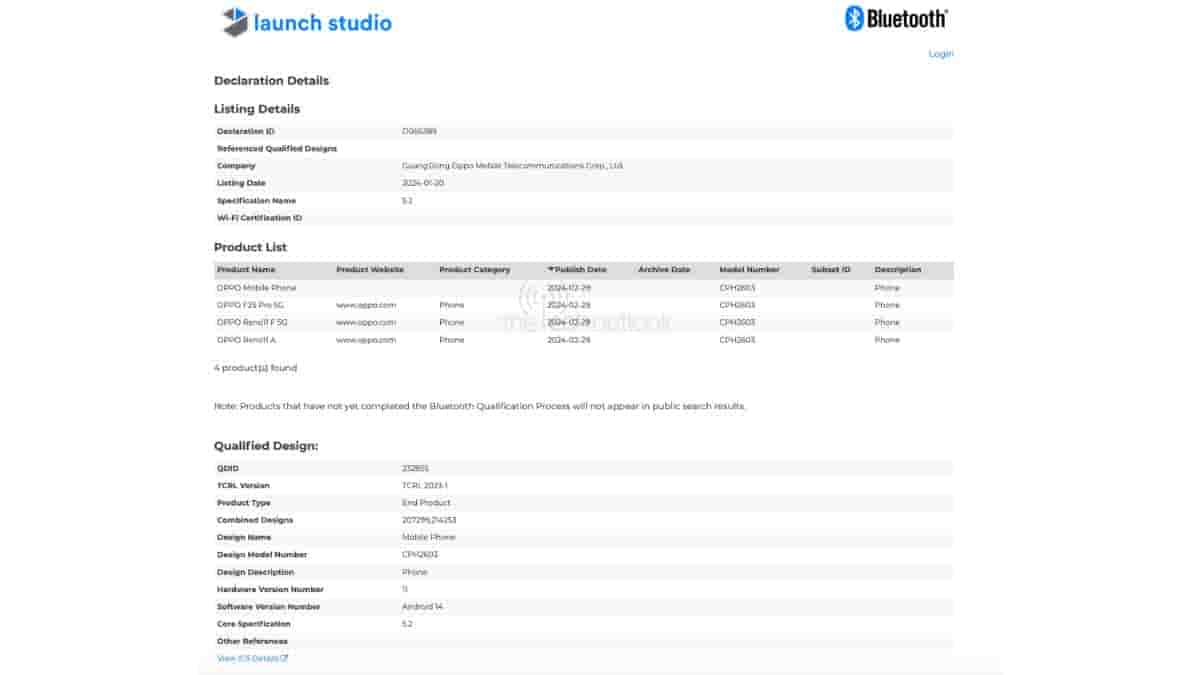
Task: Open the Login link
Action: (x=939, y=53)
